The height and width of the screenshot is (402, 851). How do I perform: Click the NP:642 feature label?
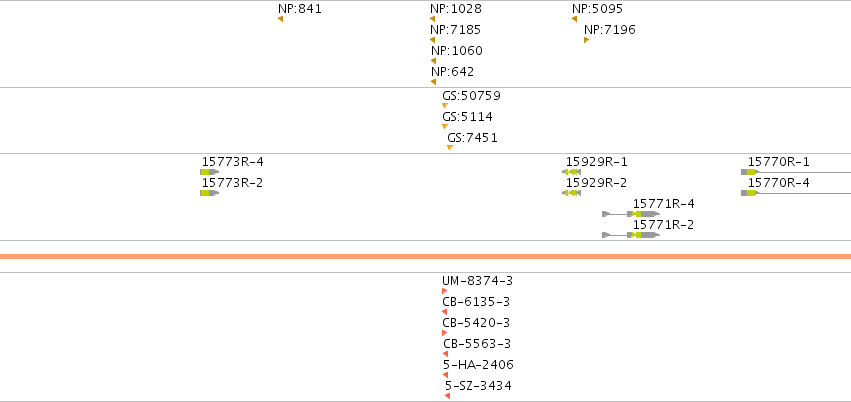pyautogui.click(x=453, y=72)
